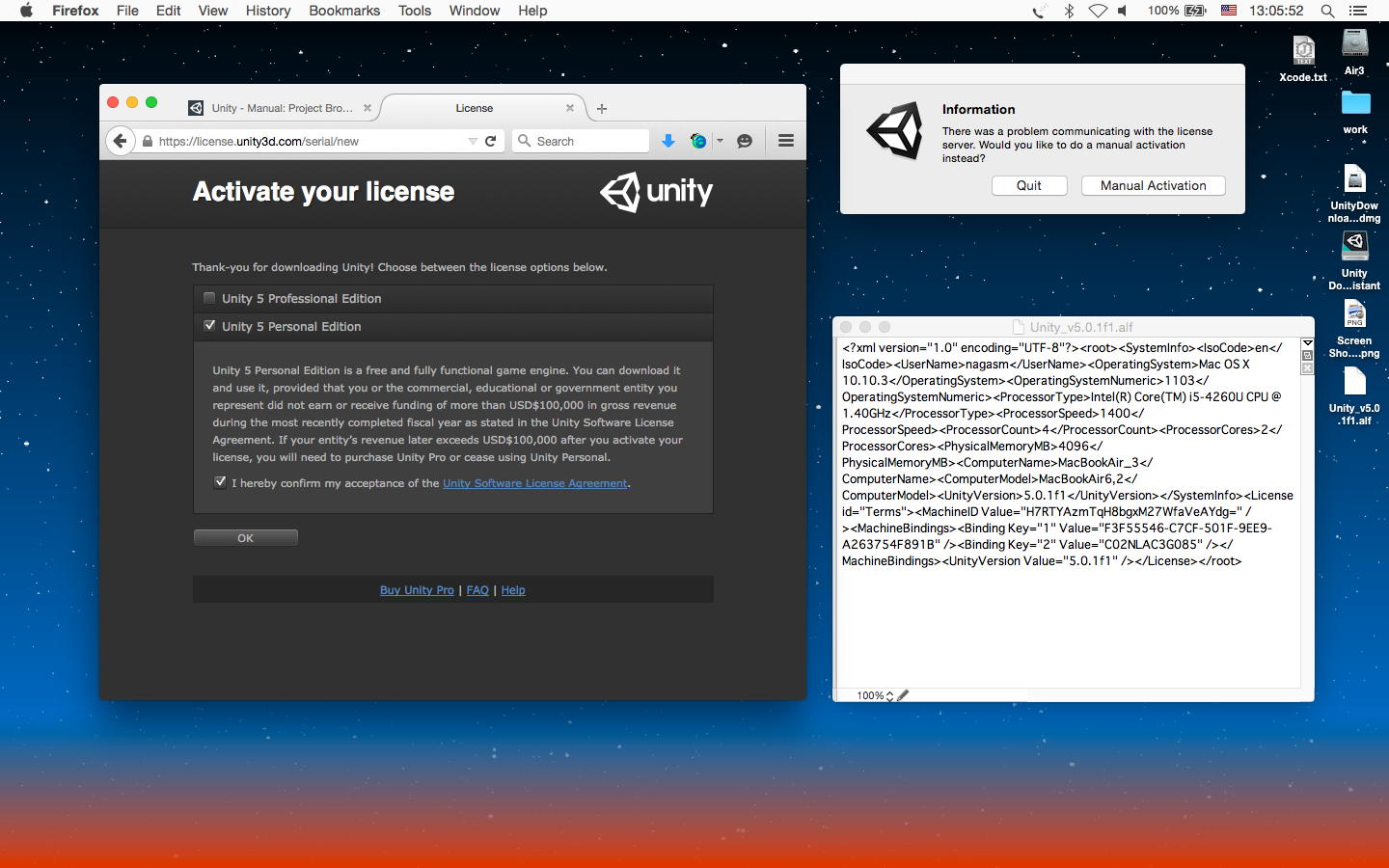Open the Apple menu

27,11
